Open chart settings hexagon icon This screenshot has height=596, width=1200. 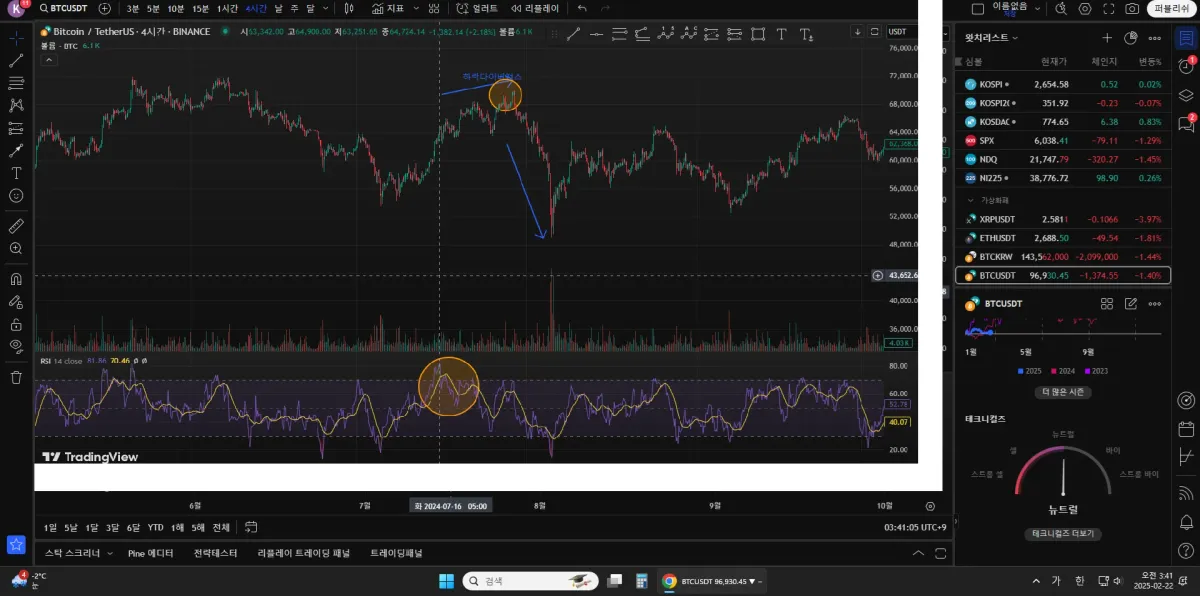pyautogui.click(x=1086, y=8)
